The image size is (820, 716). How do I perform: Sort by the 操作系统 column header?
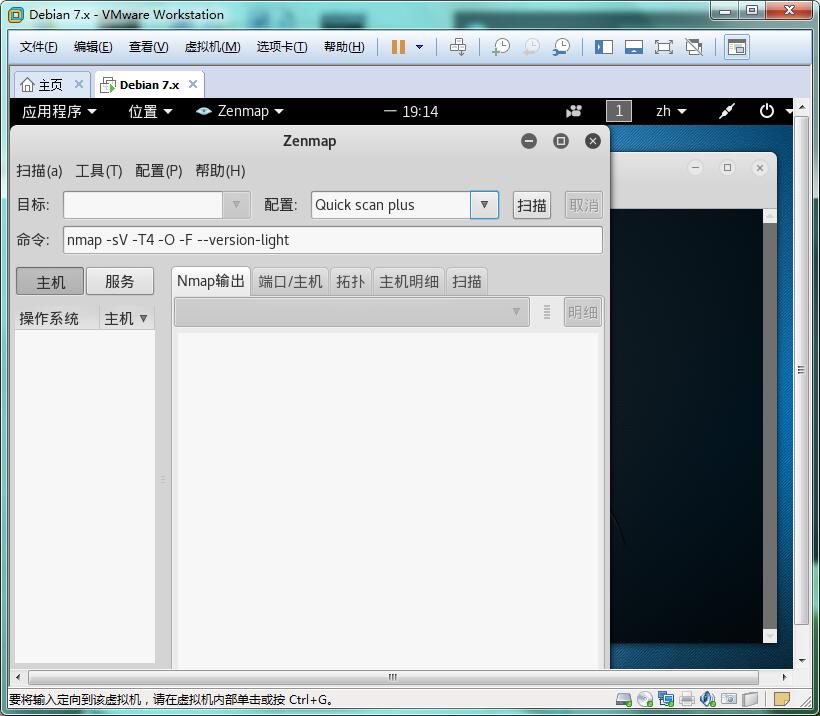[57, 319]
